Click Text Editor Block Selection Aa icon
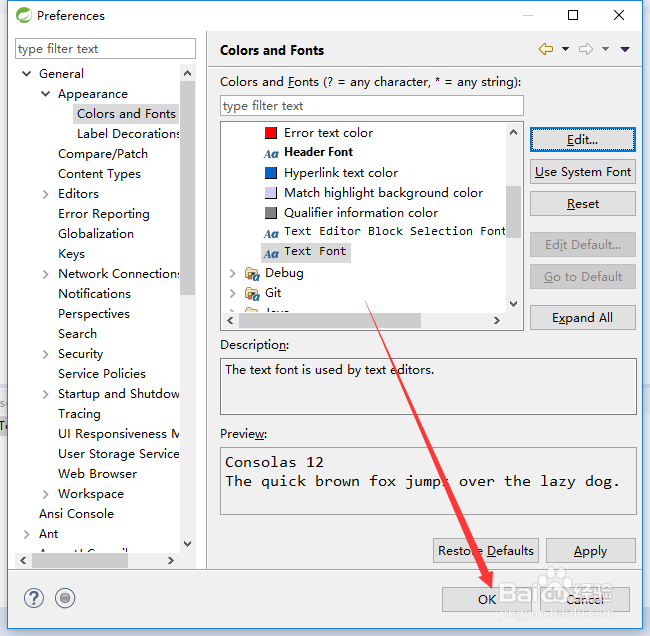Screen dimensions: 650x636 tap(271, 233)
